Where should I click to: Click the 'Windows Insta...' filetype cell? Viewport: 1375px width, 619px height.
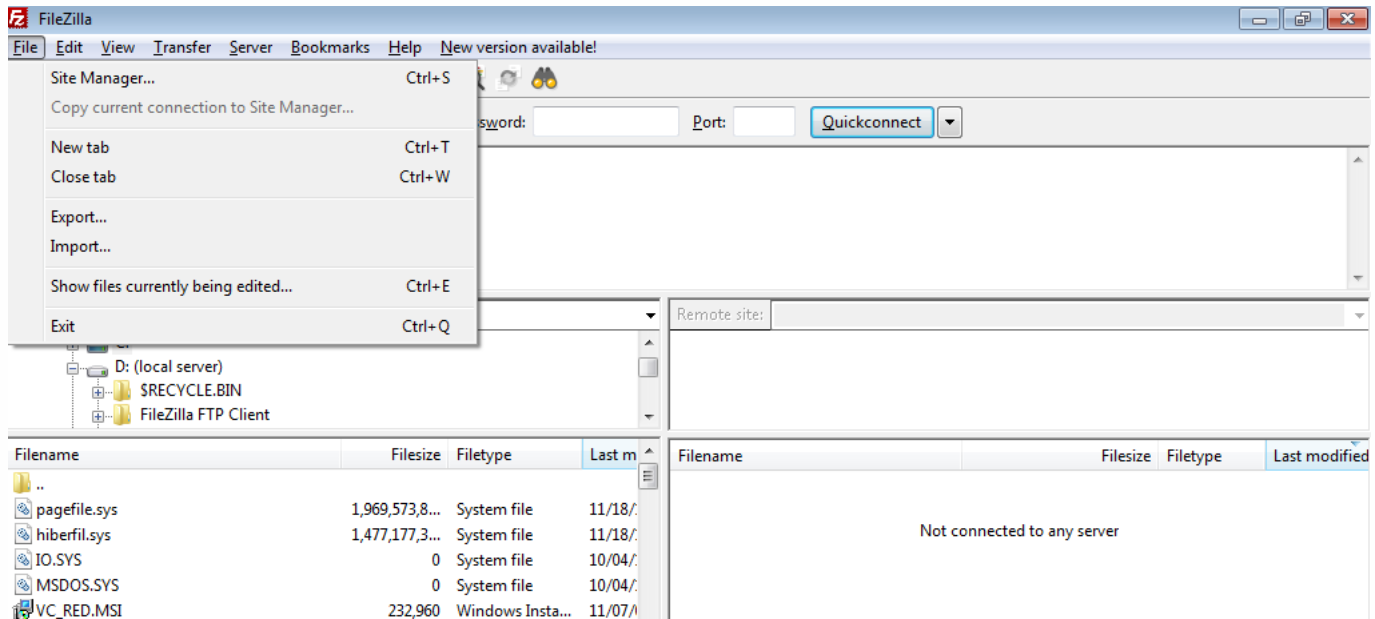coord(515,610)
